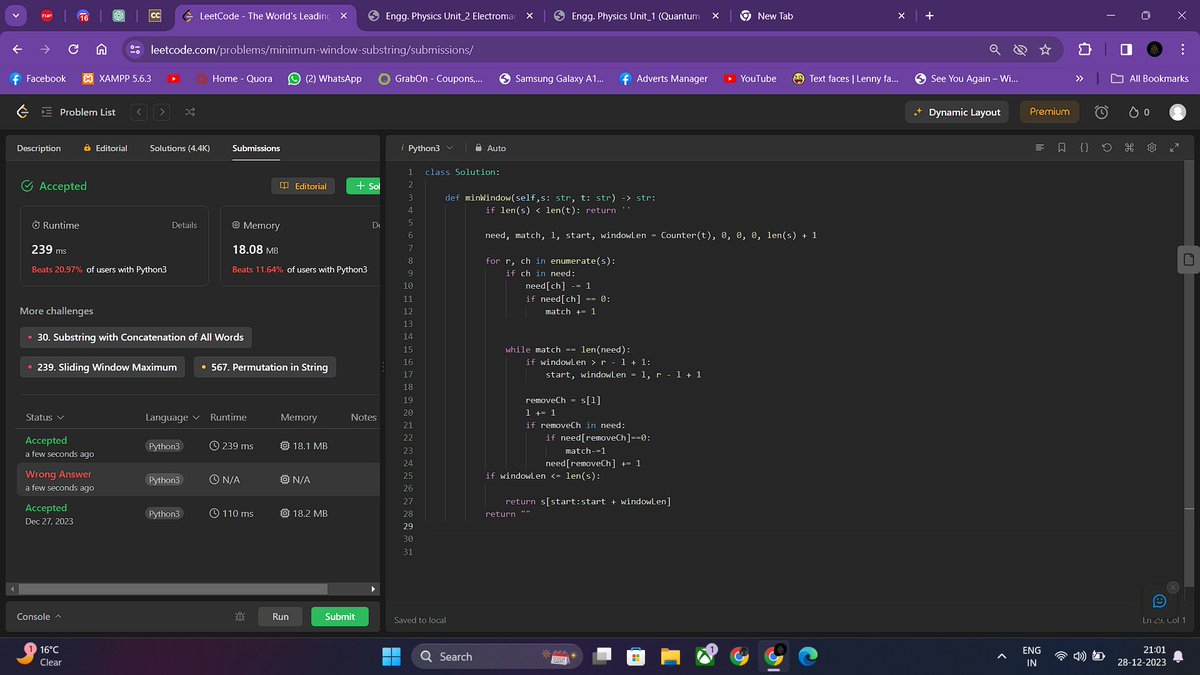Submit the solution

pos(340,617)
